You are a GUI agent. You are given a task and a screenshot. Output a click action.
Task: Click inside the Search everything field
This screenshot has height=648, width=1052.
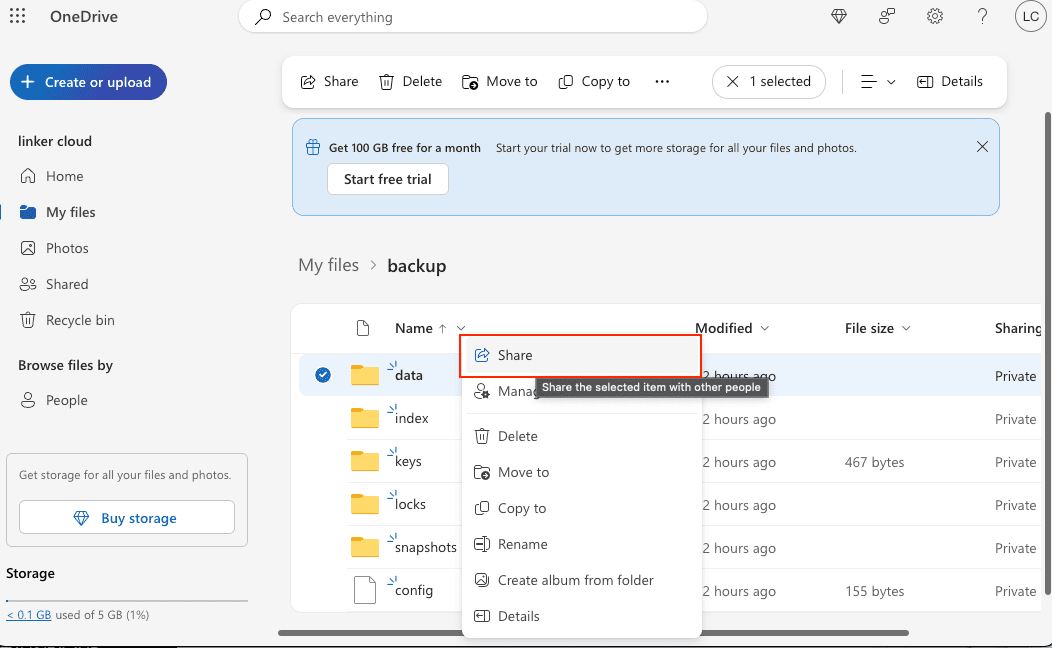(x=480, y=17)
